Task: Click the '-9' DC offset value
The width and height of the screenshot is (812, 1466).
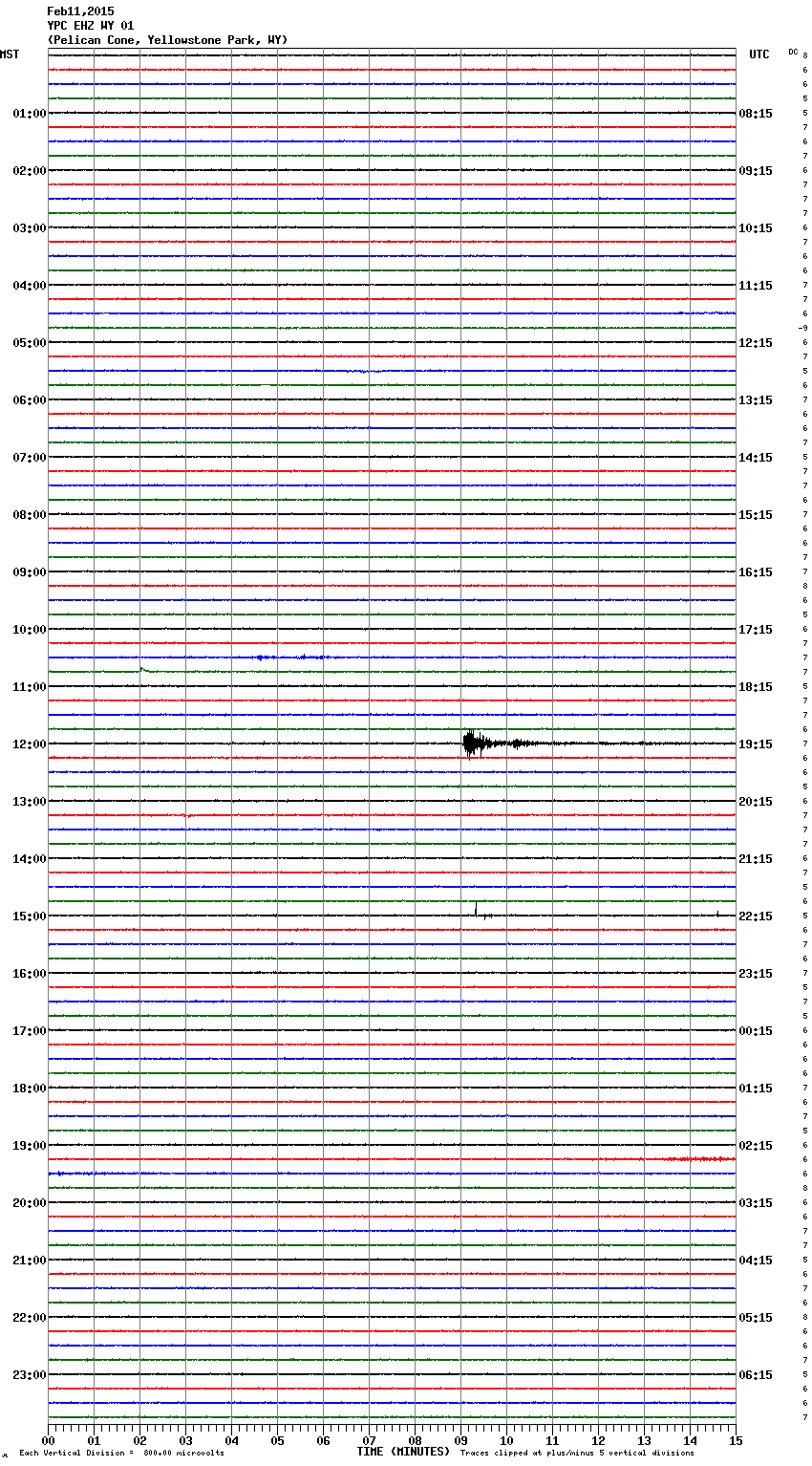Action: (803, 328)
